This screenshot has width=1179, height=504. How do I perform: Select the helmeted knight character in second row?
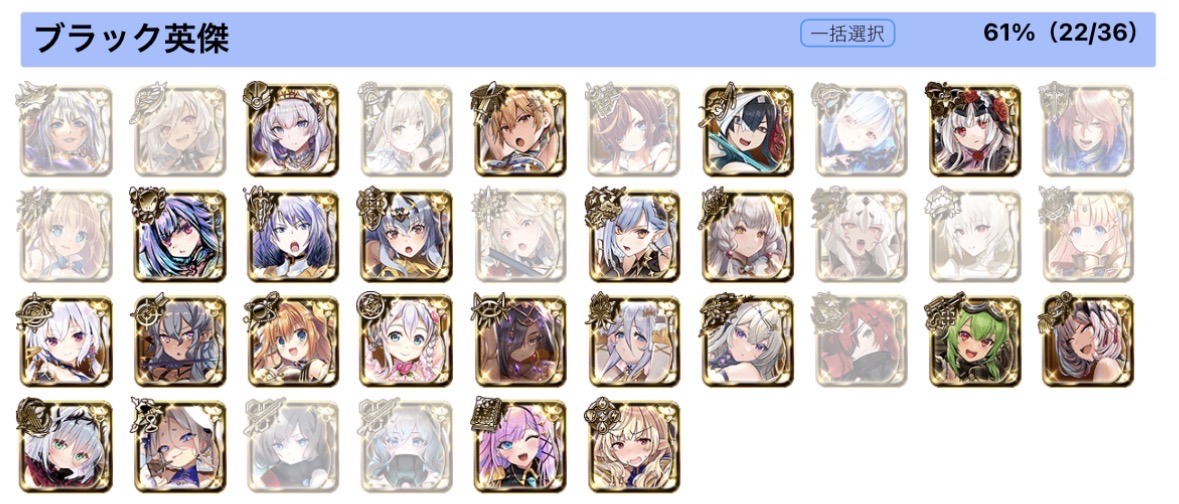click(x=407, y=235)
